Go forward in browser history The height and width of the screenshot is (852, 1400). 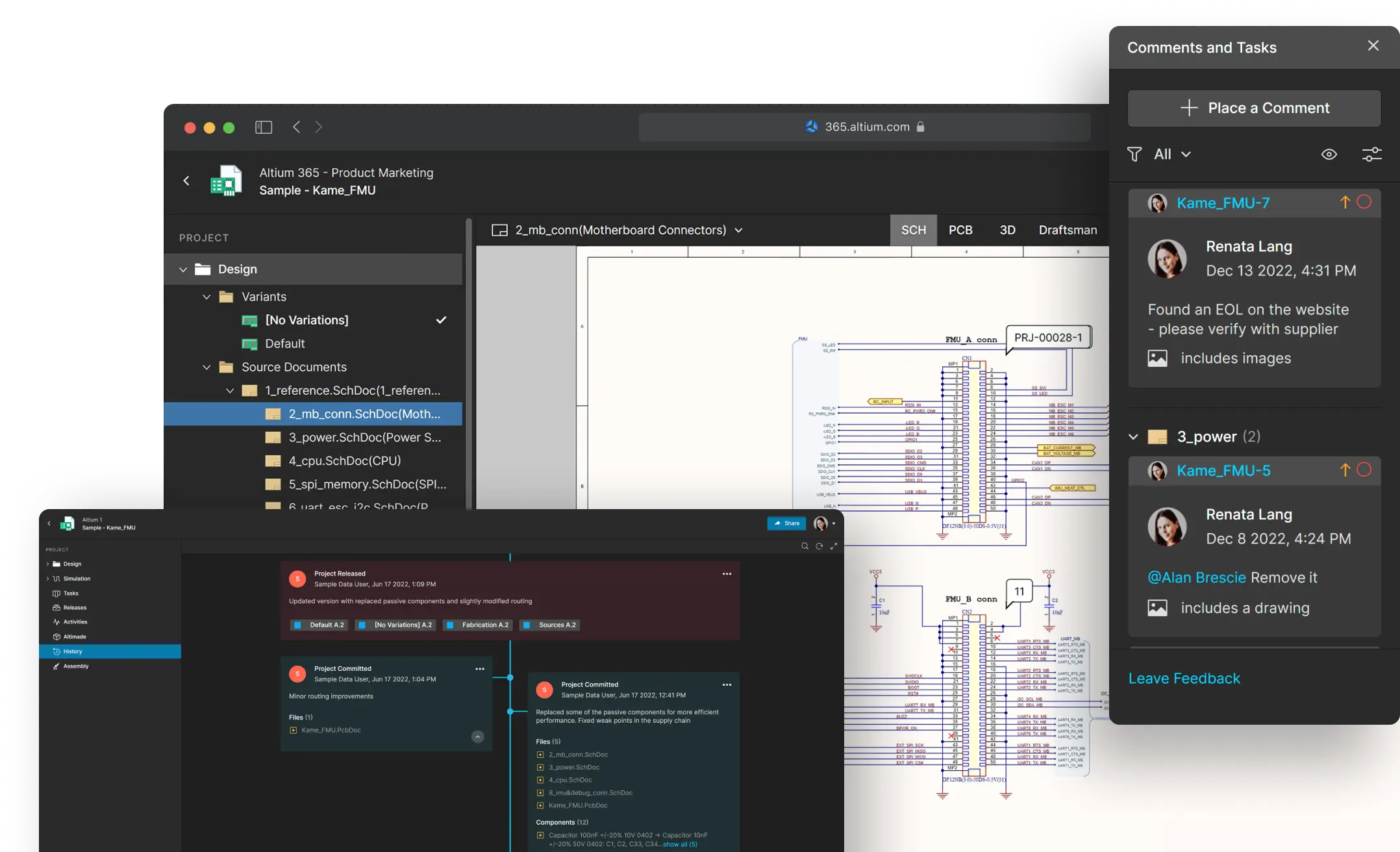[x=318, y=127]
